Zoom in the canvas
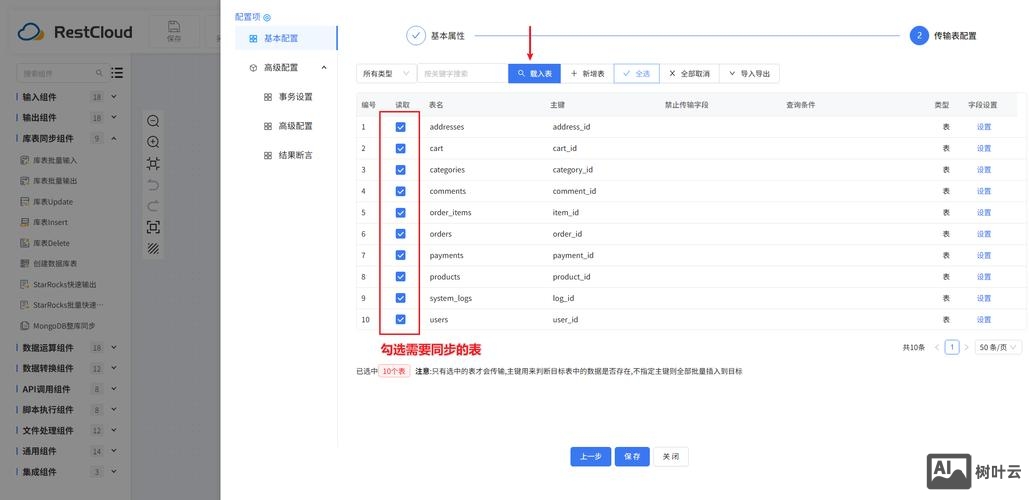The height and width of the screenshot is (500, 1029). click(153, 142)
